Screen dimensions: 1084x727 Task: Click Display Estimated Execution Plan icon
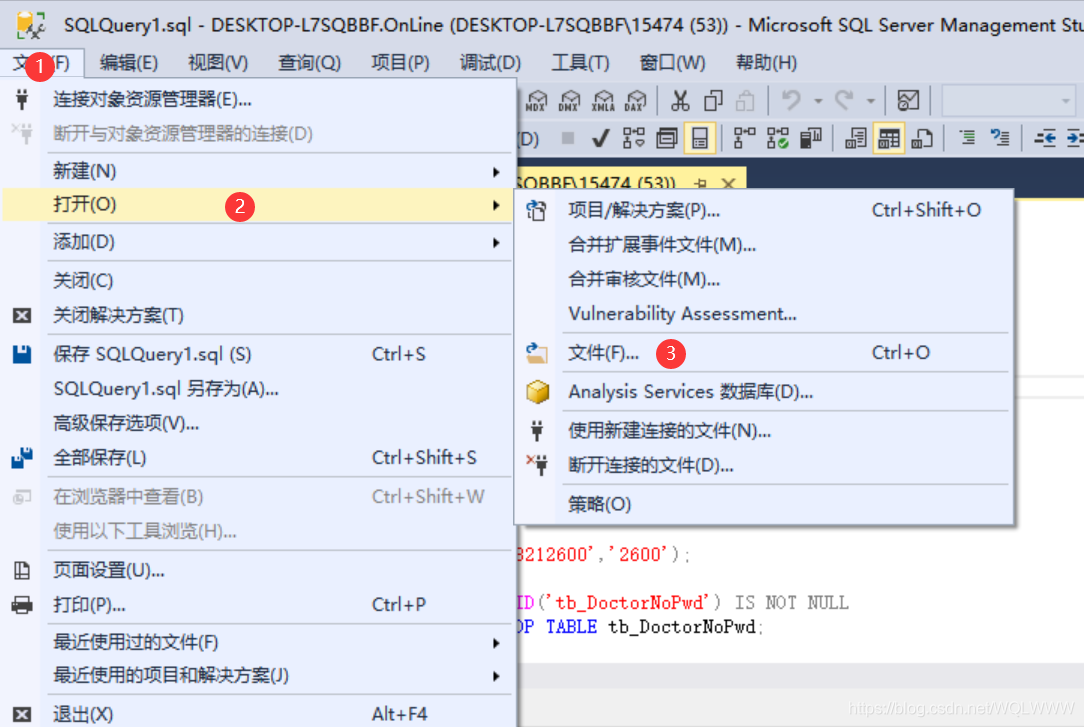tap(633, 139)
